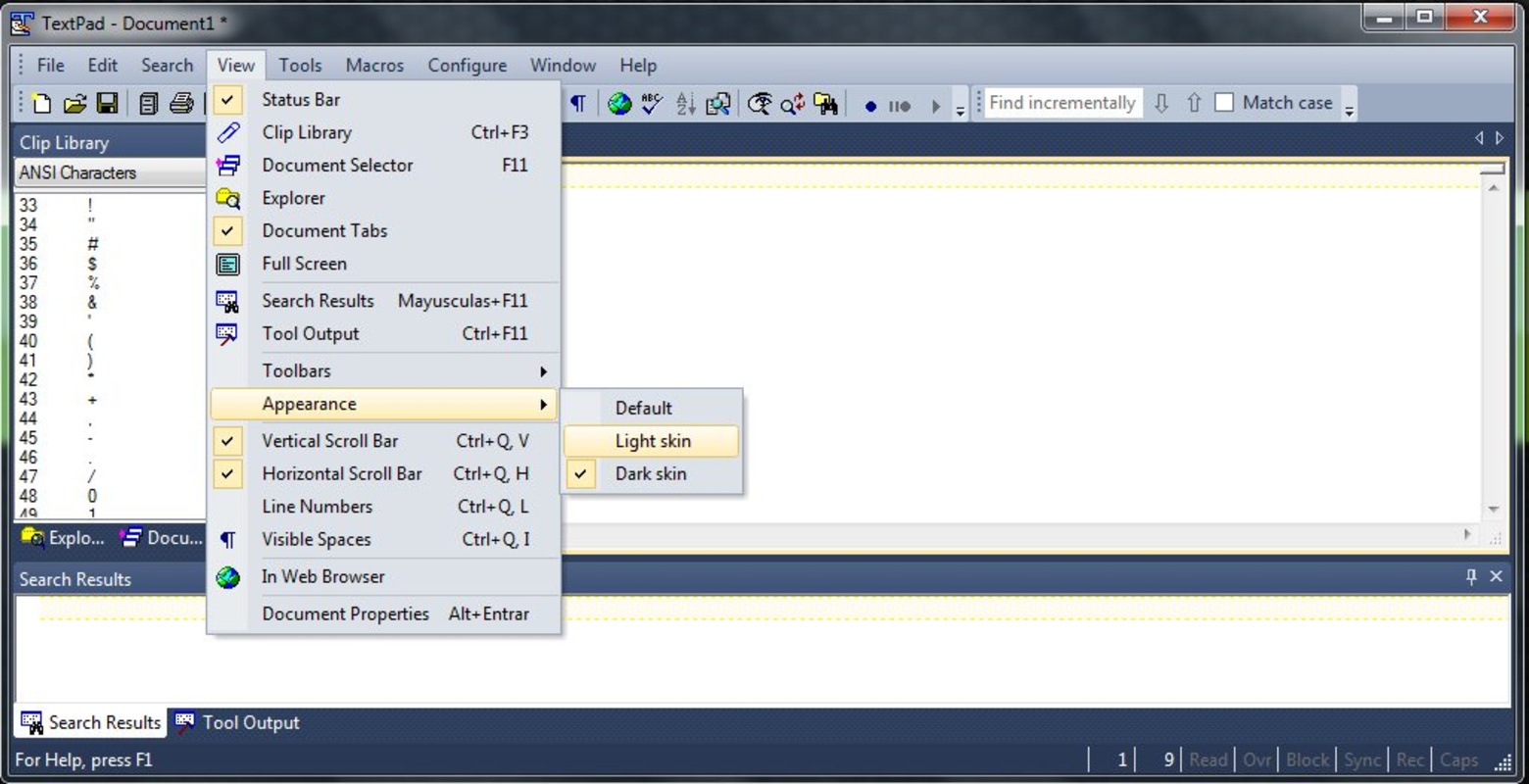
Task: Toggle the Document Tabs checkmark
Action: coord(227,230)
